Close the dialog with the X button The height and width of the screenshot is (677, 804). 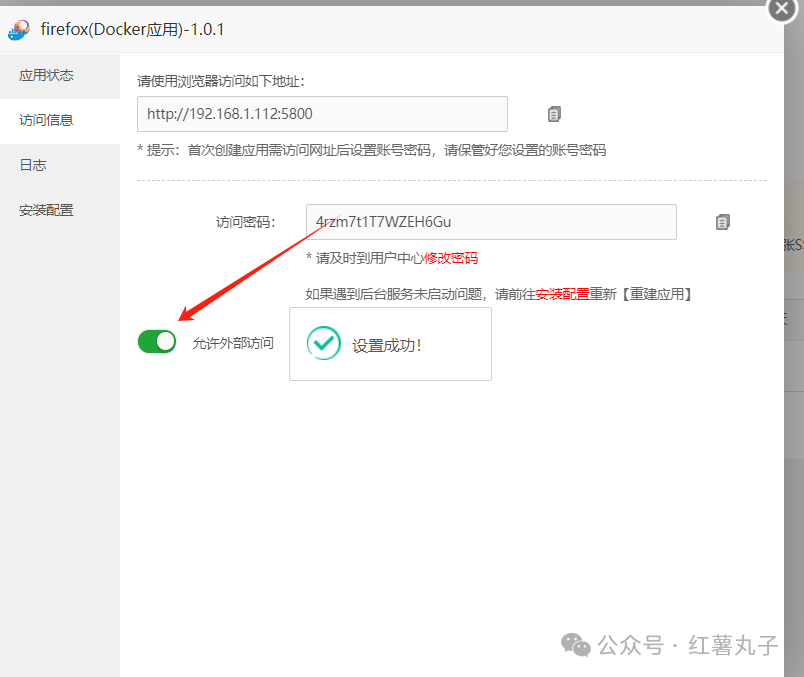coord(781,8)
